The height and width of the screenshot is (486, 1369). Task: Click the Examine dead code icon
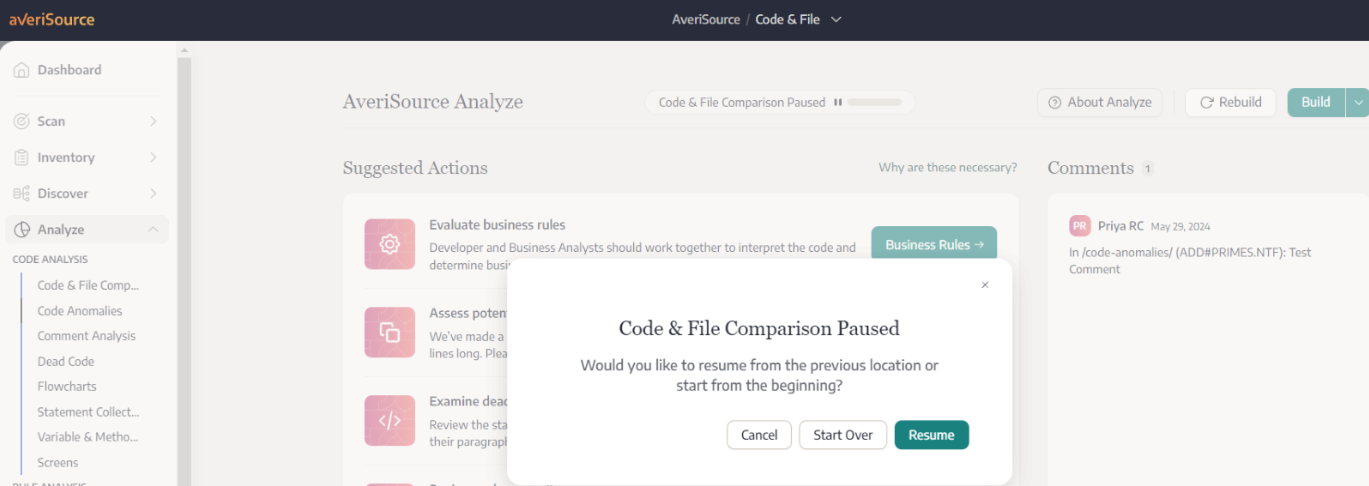pos(390,420)
